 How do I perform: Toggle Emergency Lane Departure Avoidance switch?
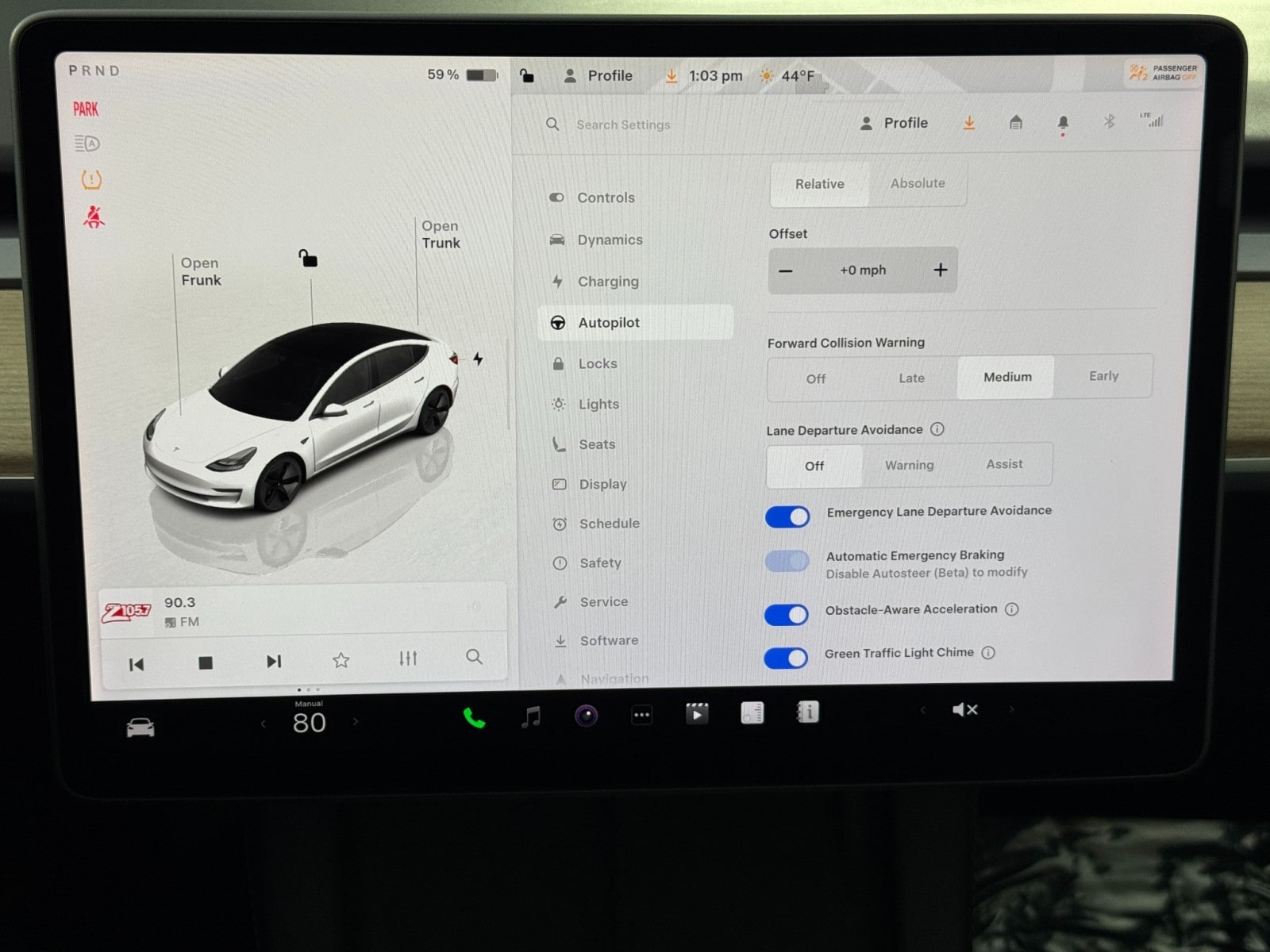[x=787, y=516]
